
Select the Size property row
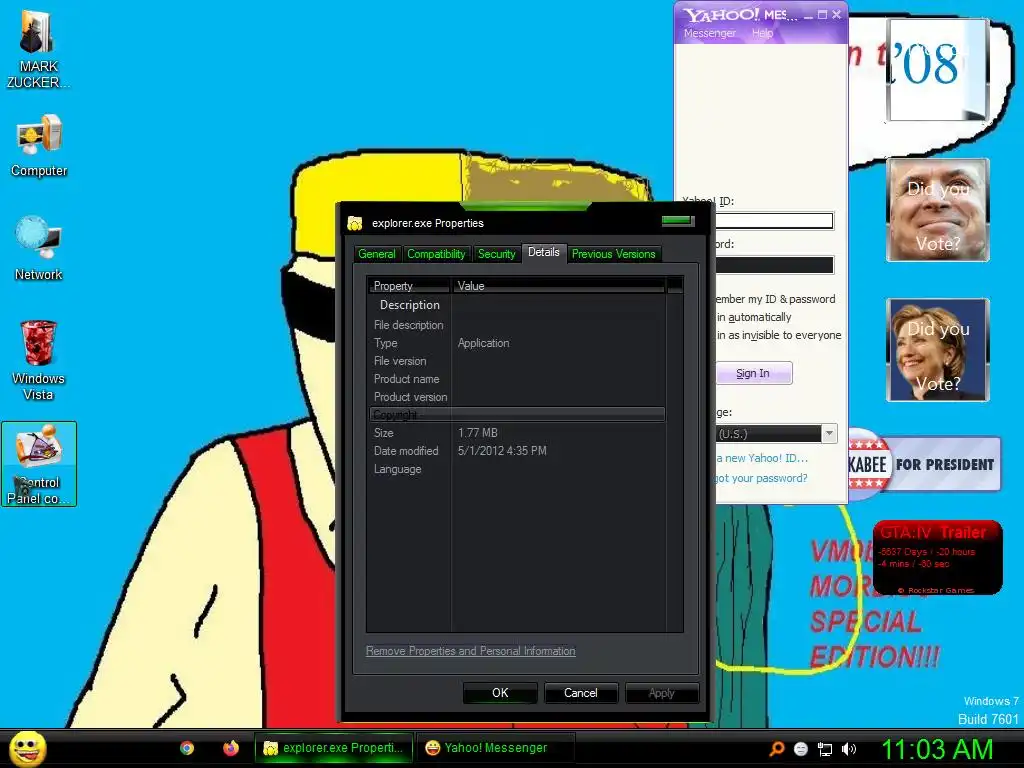517,433
